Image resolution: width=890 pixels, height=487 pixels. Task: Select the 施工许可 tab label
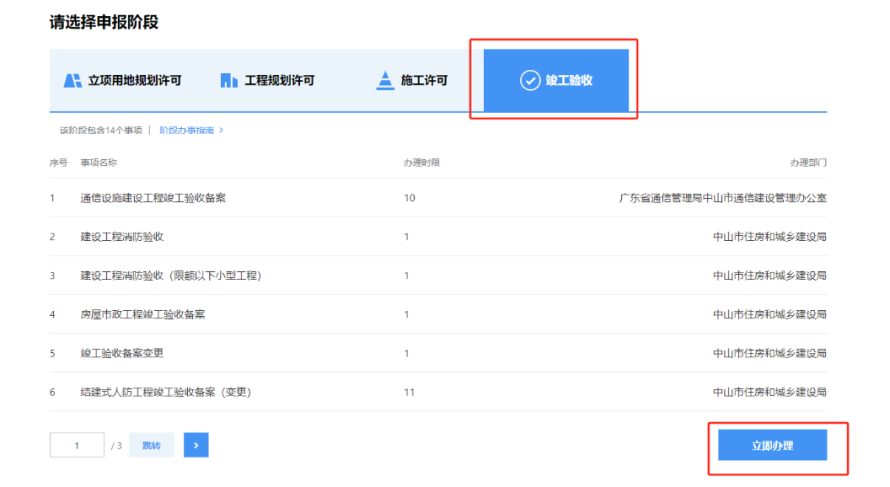point(424,80)
